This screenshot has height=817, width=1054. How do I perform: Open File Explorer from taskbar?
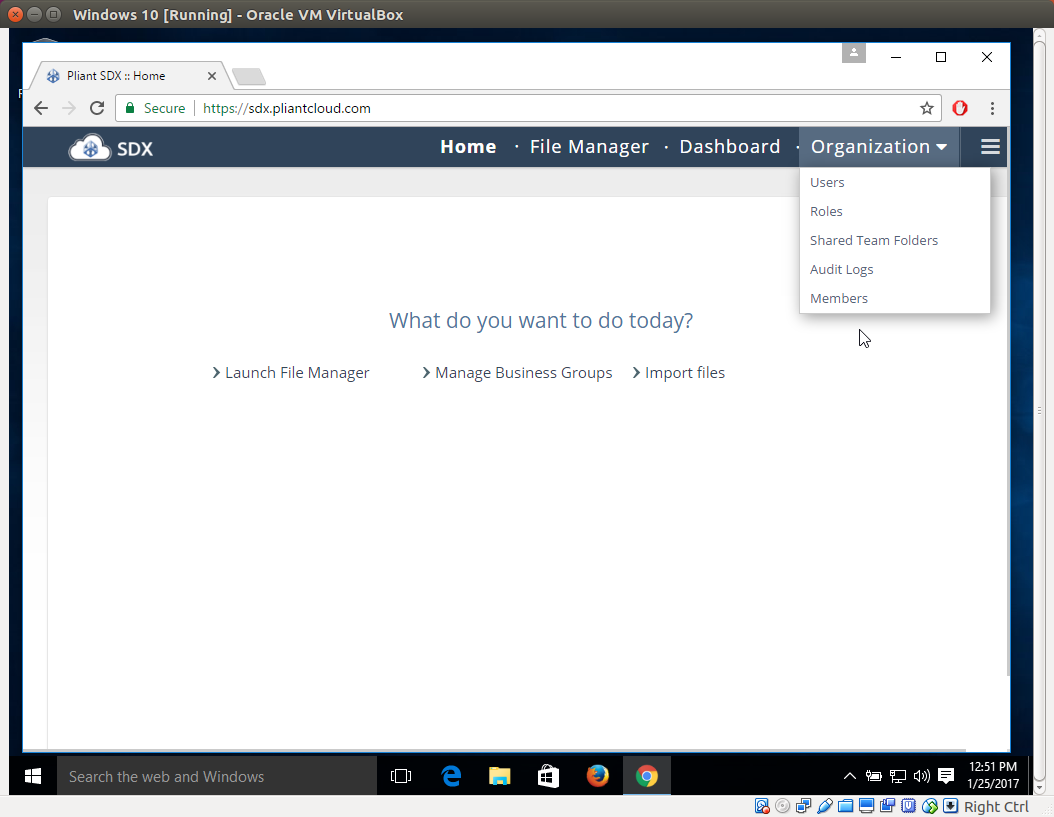coord(499,776)
